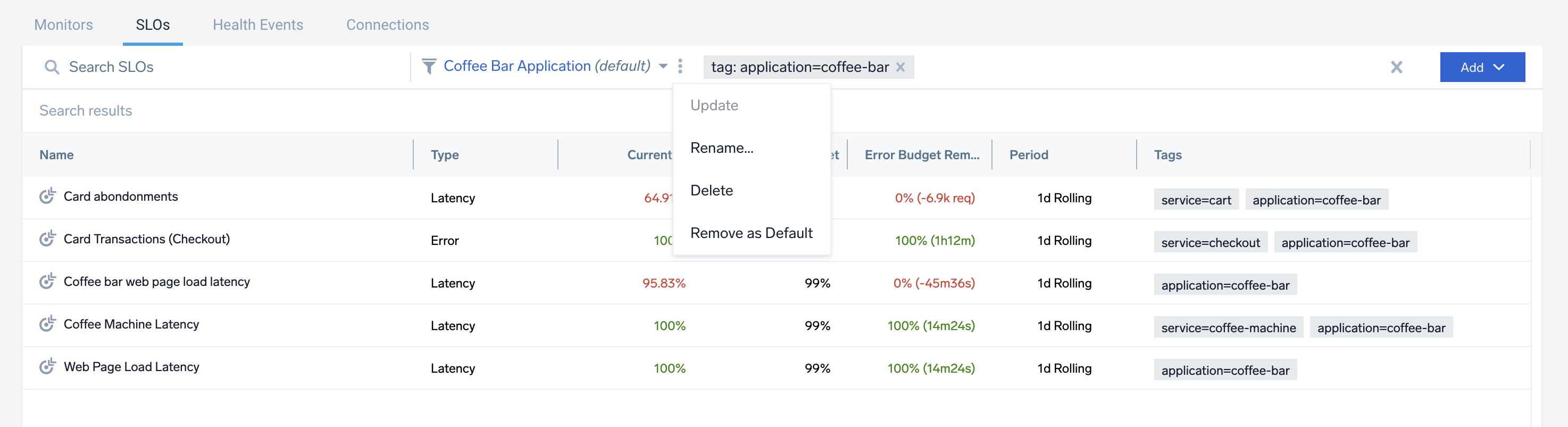Click the Coffee Machine Latency SLO icon
Viewport: 1568px width, 427px height.
[x=47, y=324]
